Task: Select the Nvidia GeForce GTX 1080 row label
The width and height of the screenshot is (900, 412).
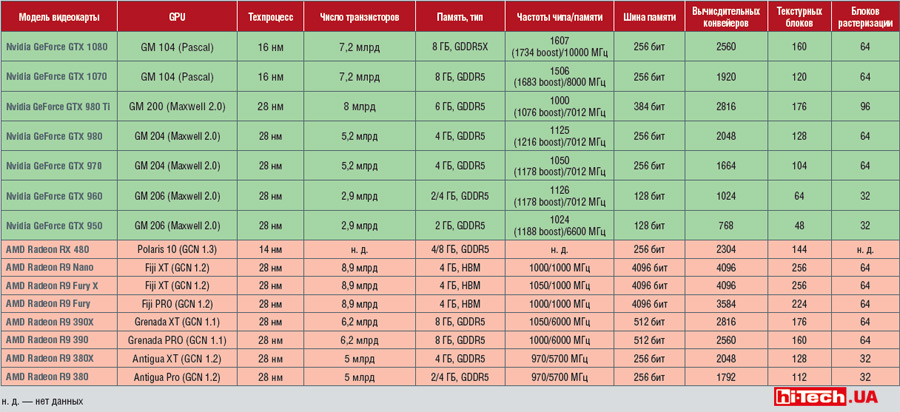Action: pyautogui.click(x=58, y=47)
